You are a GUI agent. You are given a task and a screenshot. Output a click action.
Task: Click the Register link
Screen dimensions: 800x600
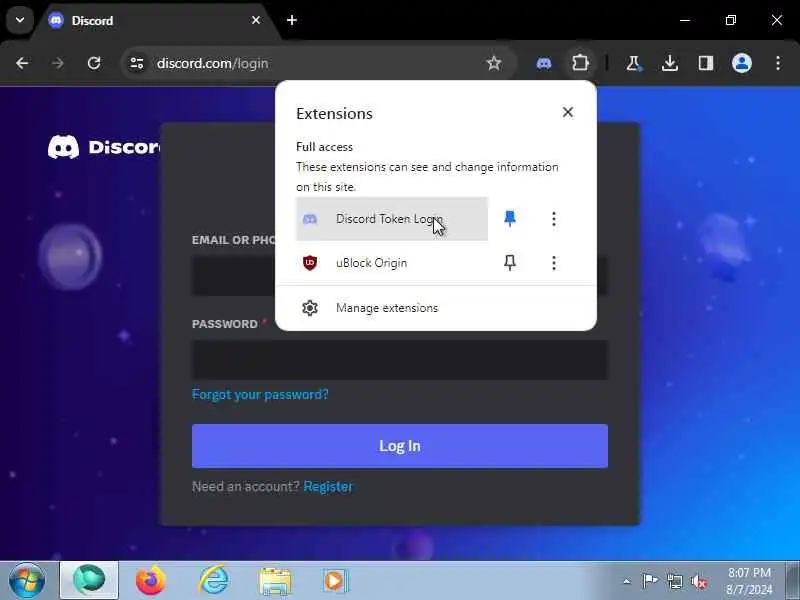(x=328, y=486)
